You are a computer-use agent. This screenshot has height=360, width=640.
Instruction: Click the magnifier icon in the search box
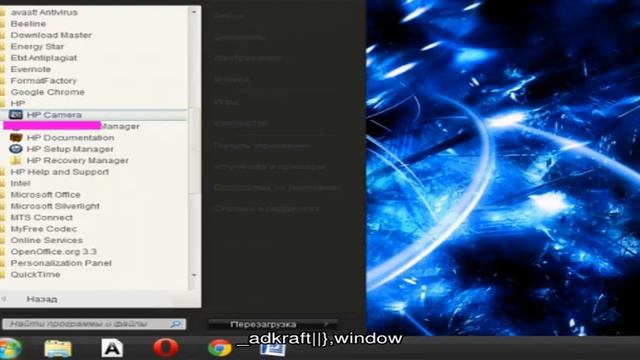click(x=176, y=324)
